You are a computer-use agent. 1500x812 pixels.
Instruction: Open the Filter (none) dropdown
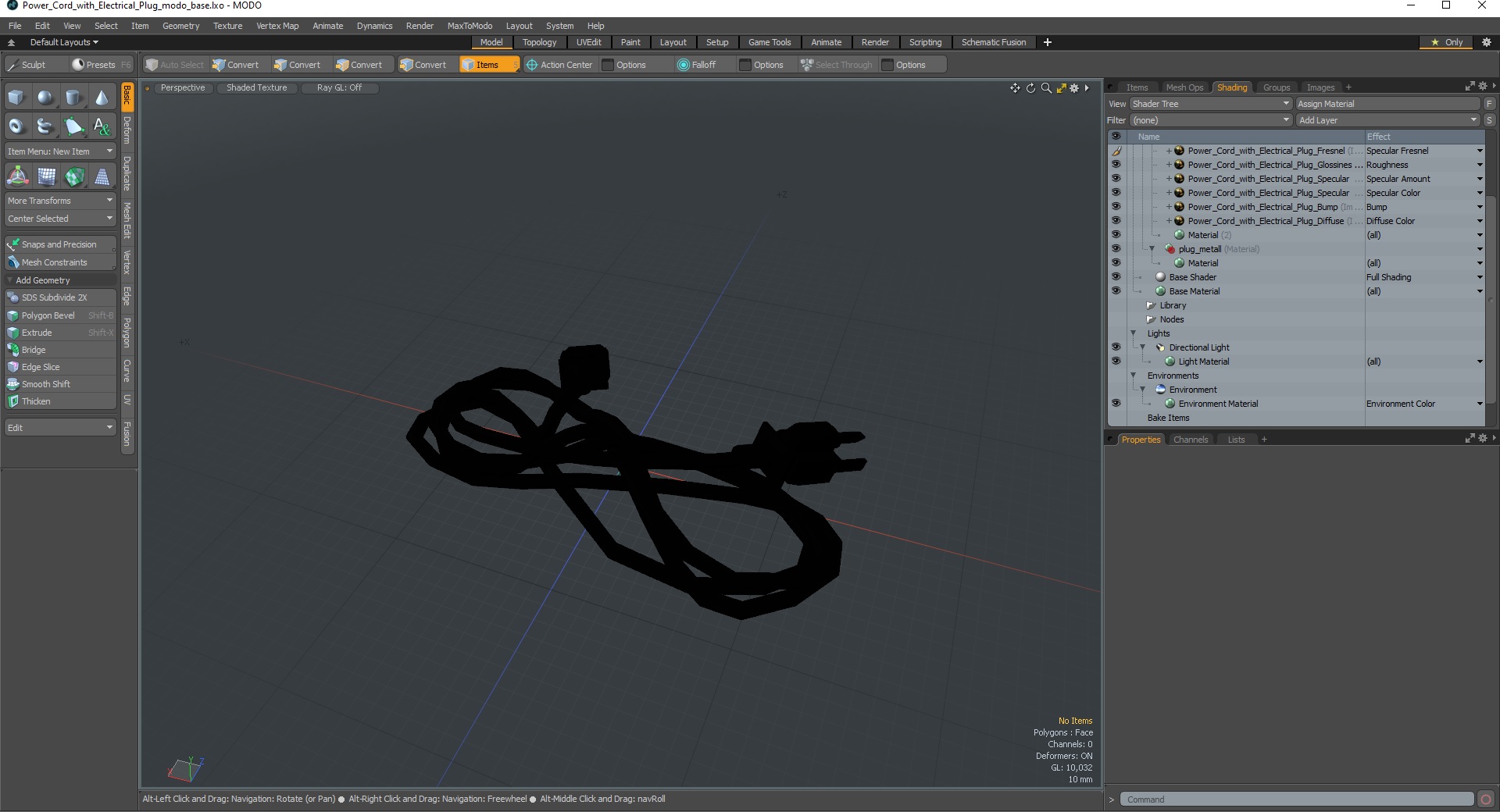[x=1211, y=120]
